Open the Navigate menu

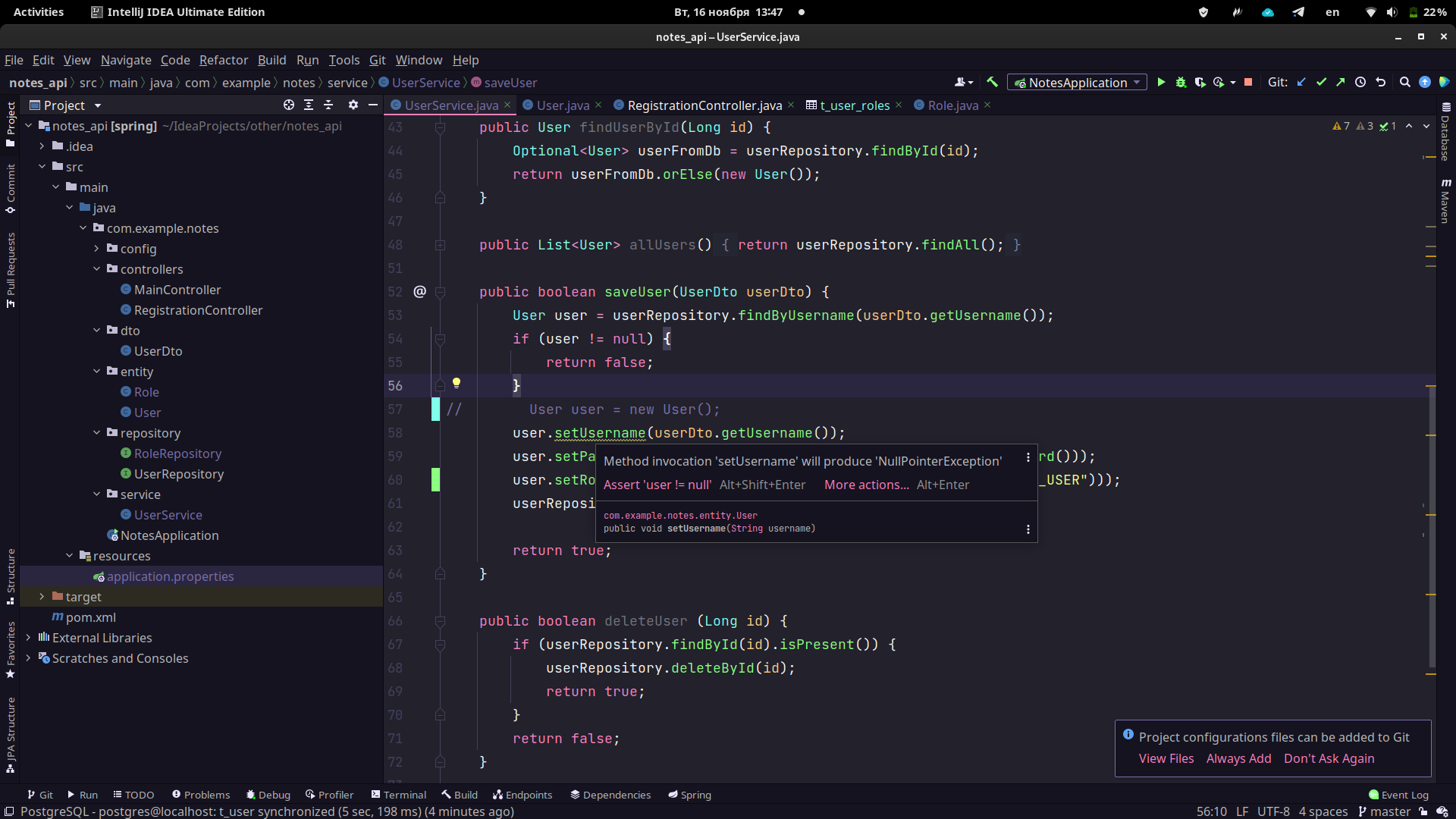[x=126, y=60]
